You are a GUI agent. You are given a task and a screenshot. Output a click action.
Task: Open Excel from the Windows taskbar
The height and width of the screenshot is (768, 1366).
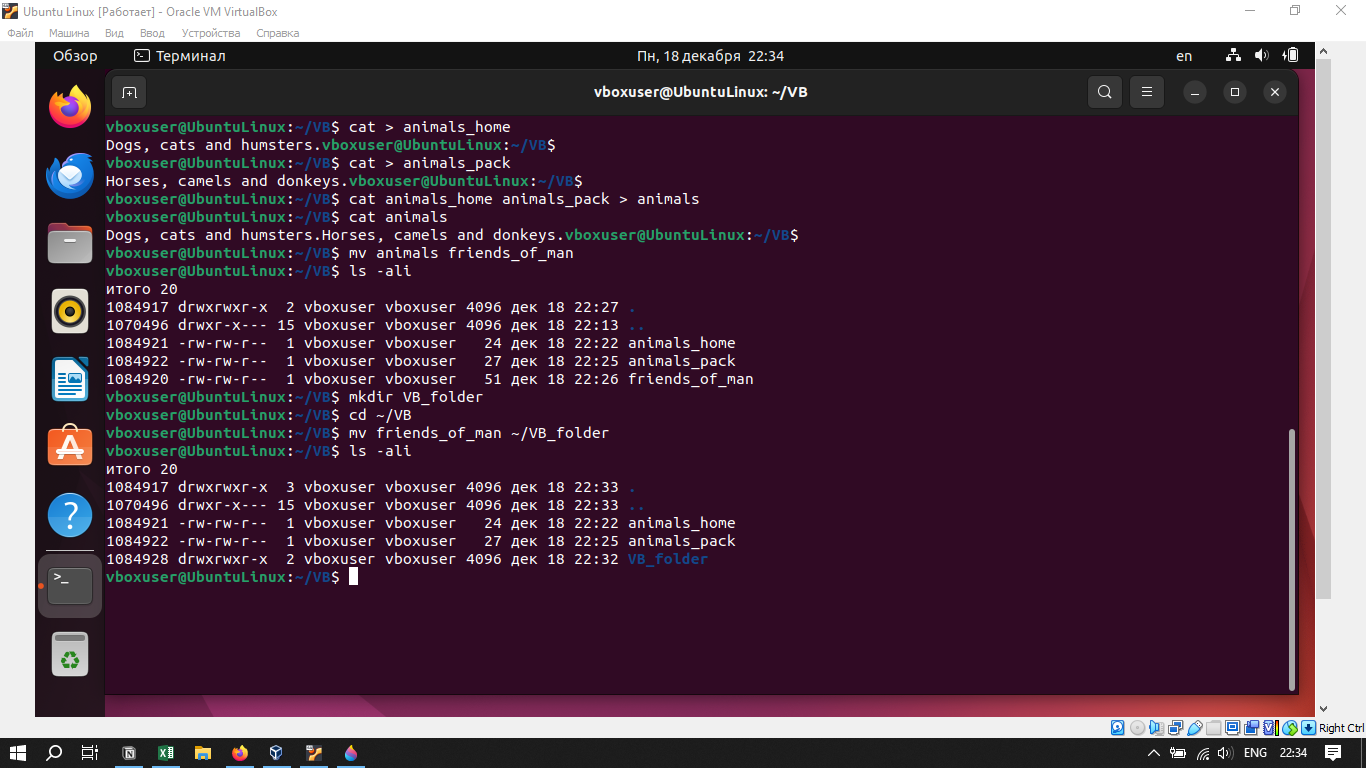(x=166, y=753)
